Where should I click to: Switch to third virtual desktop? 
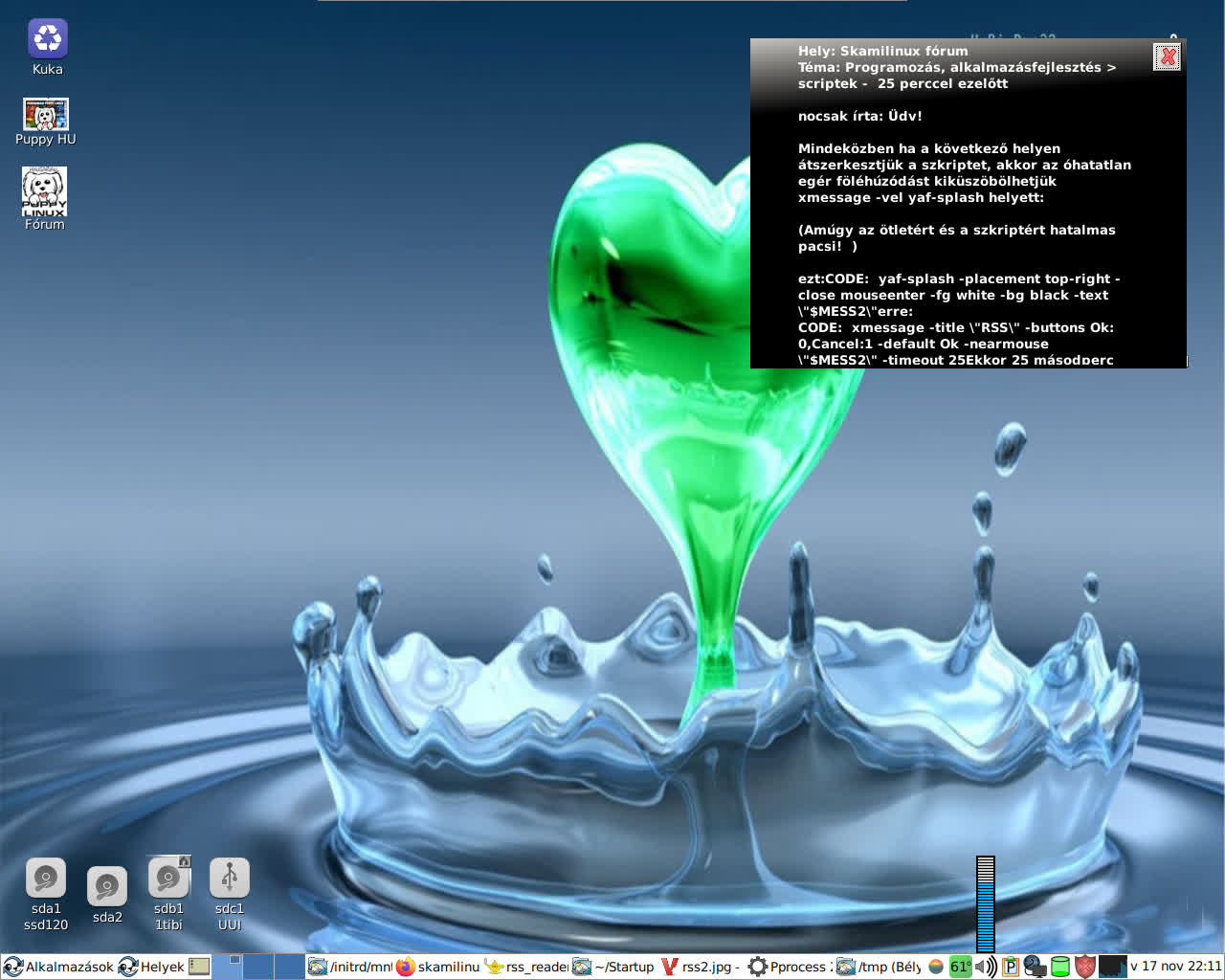289,967
